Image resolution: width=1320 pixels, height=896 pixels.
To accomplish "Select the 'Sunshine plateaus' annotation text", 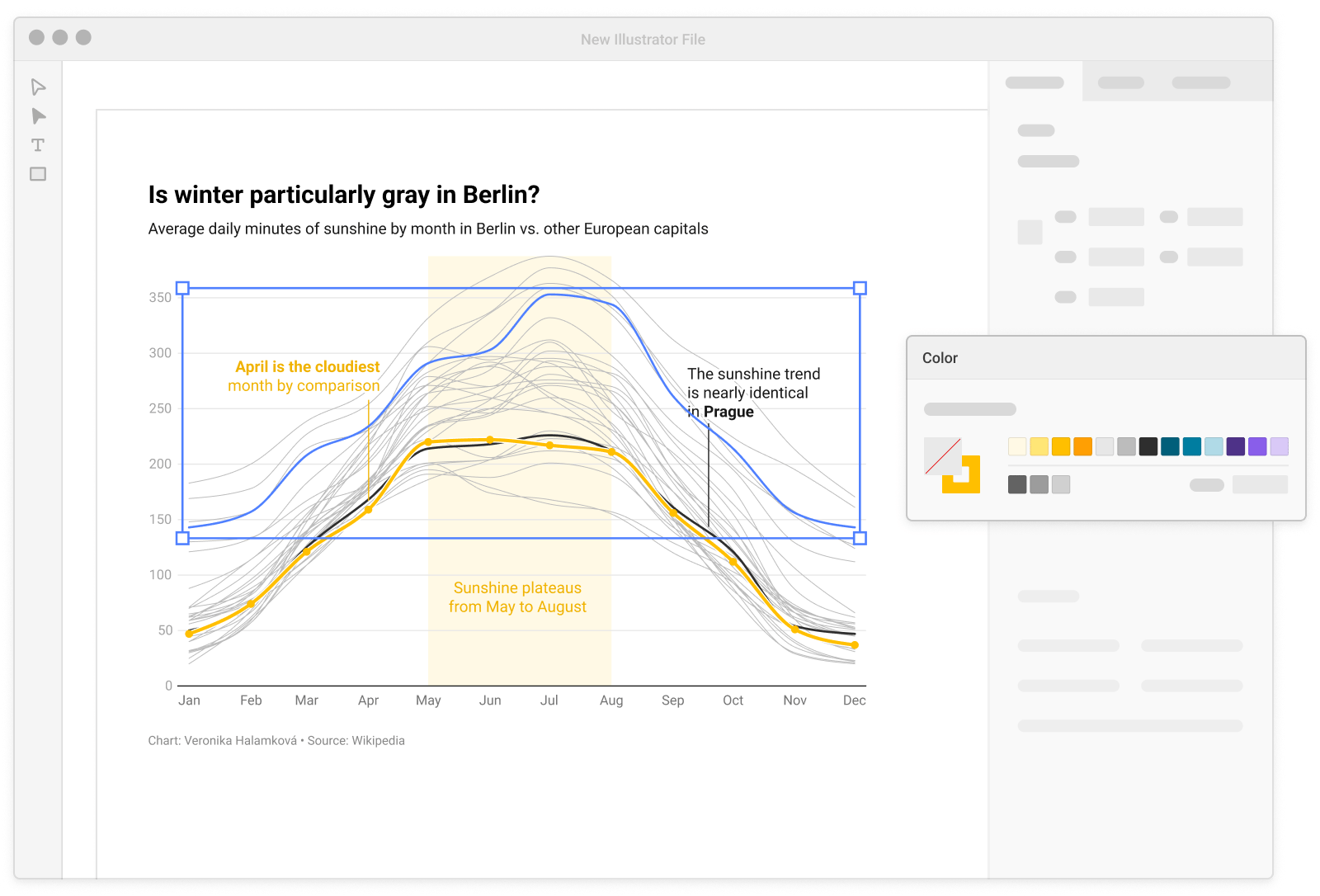I will click(517, 588).
